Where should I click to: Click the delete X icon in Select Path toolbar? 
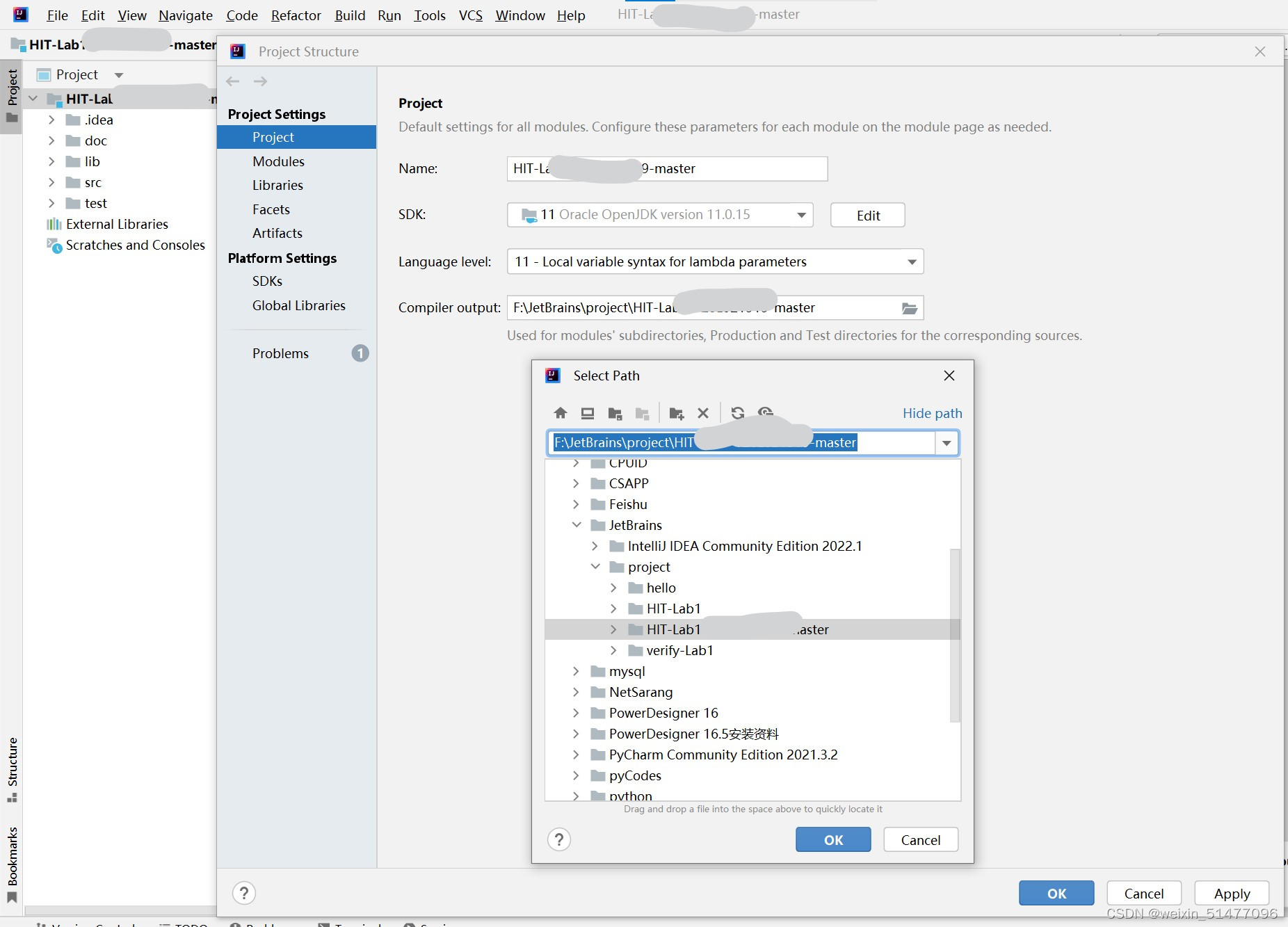pos(703,413)
